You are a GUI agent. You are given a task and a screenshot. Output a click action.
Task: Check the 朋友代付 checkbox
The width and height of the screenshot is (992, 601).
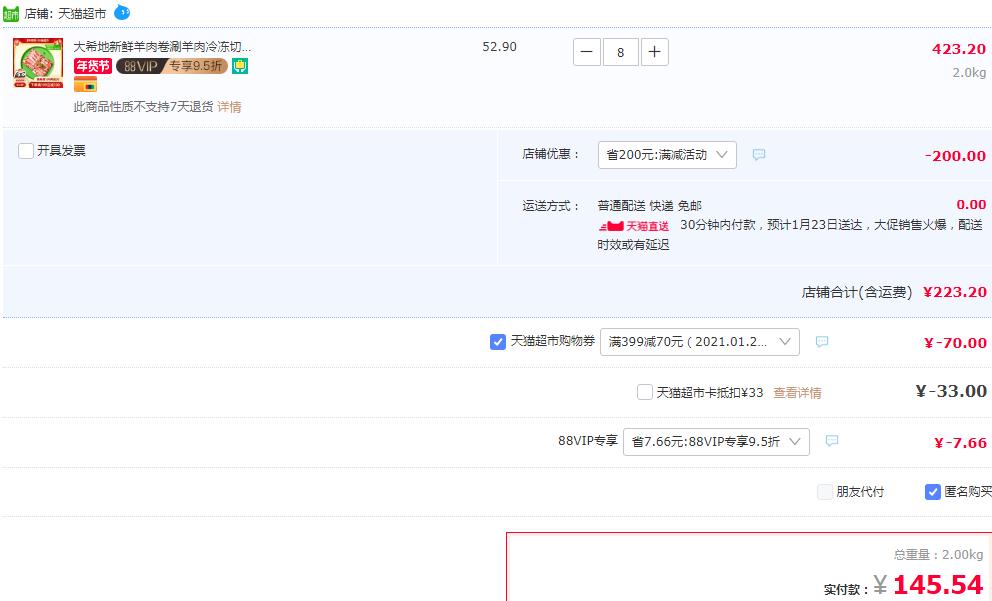[x=825, y=492]
